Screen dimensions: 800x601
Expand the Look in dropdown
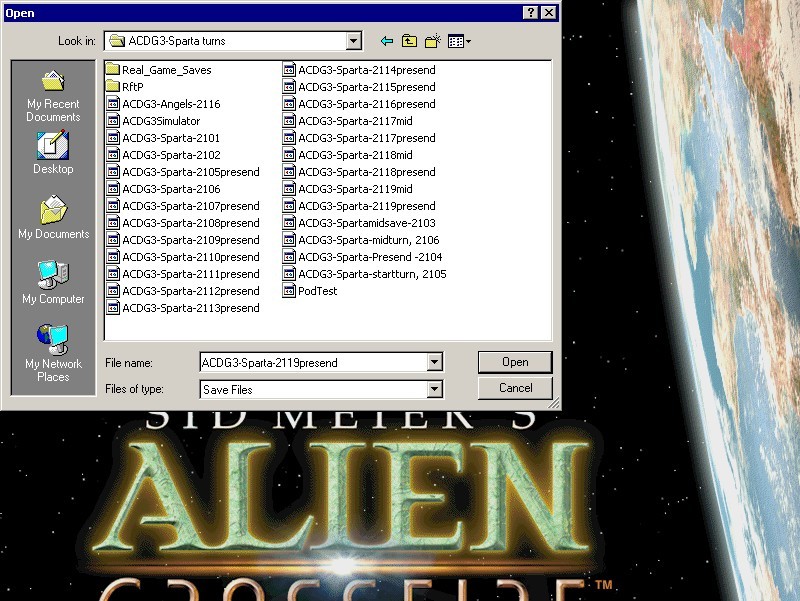point(353,41)
